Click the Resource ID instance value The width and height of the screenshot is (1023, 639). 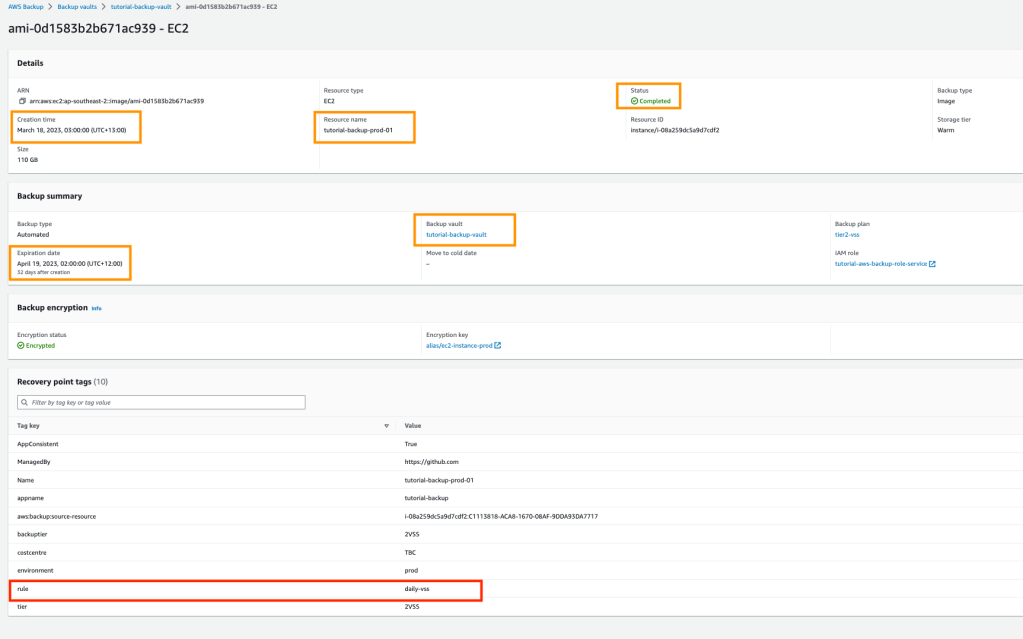pos(674,129)
